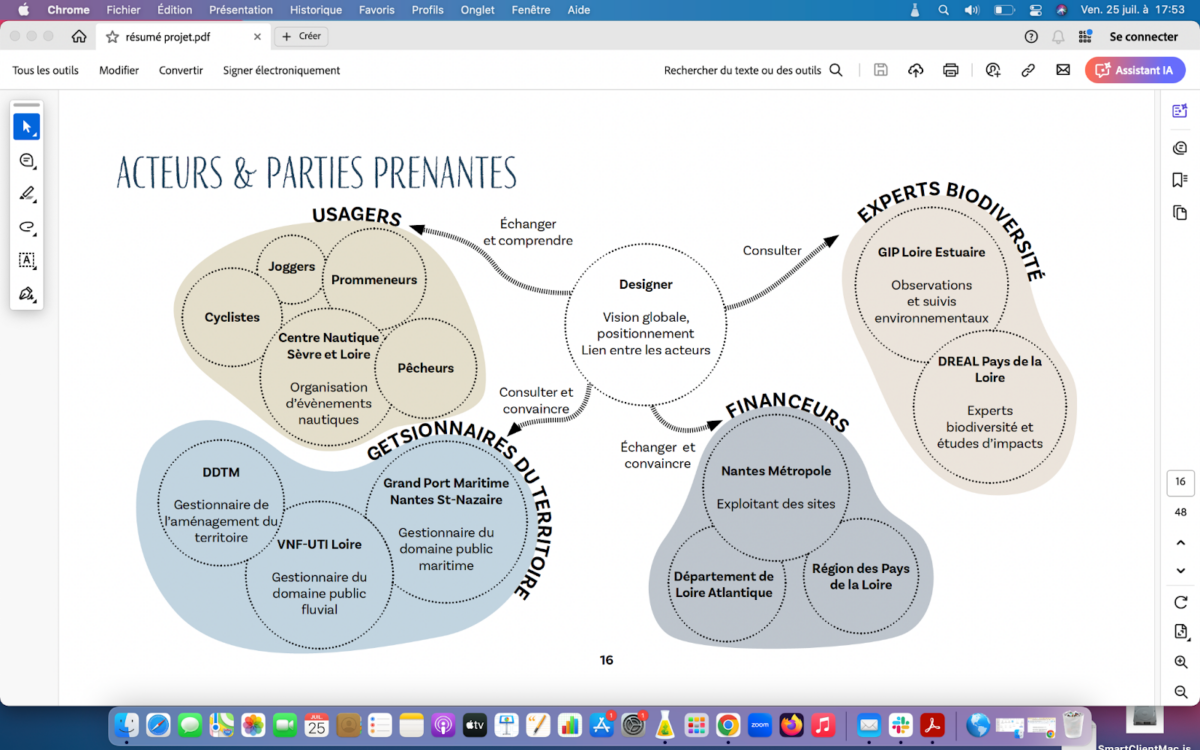Image resolution: width=1200 pixels, height=750 pixels.
Task: Go to previous page with up chevron
Action: pyautogui.click(x=1180, y=542)
